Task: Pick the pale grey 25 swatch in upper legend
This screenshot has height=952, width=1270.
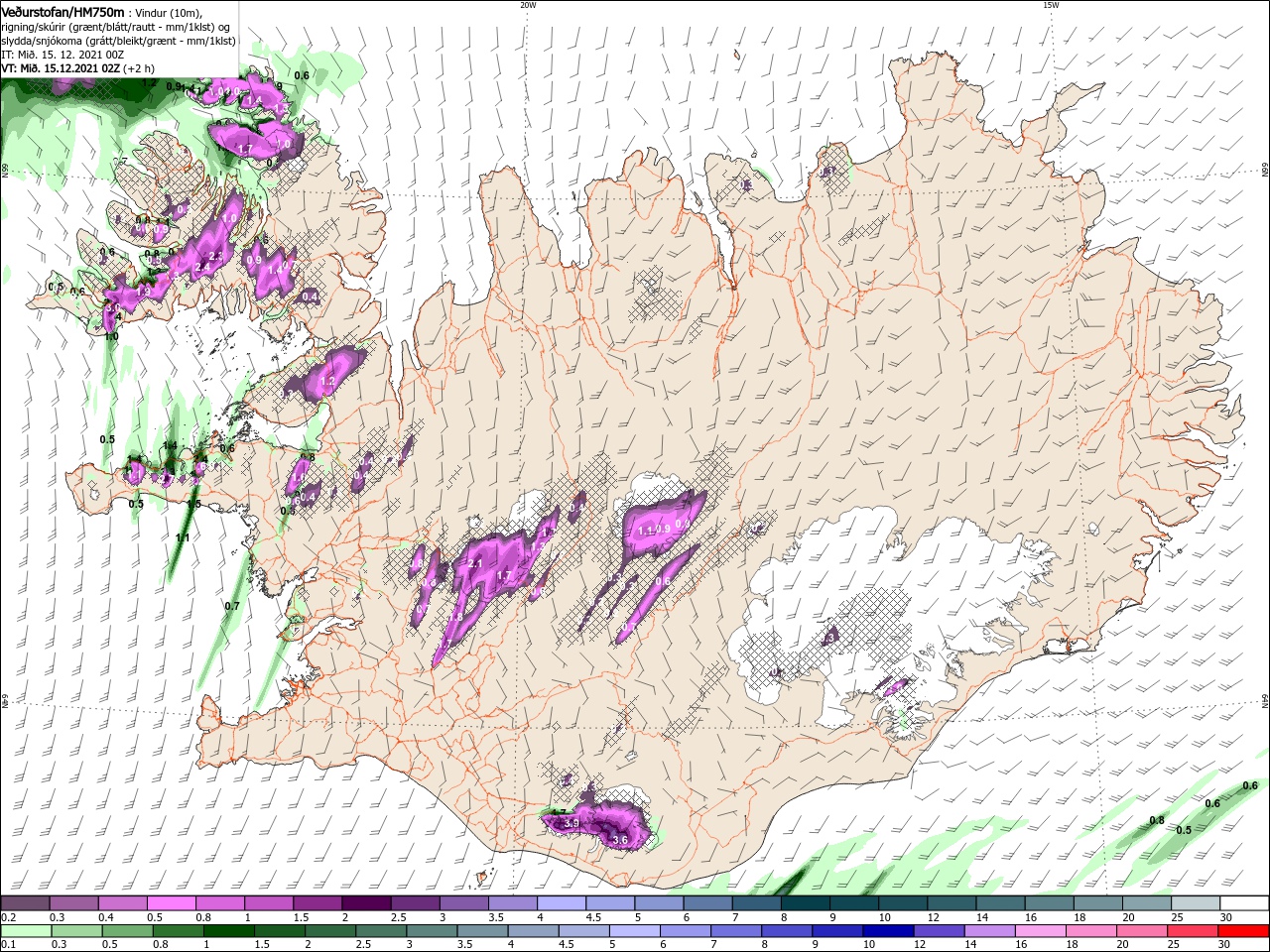Action: pyautogui.click(x=1197, y=903)
